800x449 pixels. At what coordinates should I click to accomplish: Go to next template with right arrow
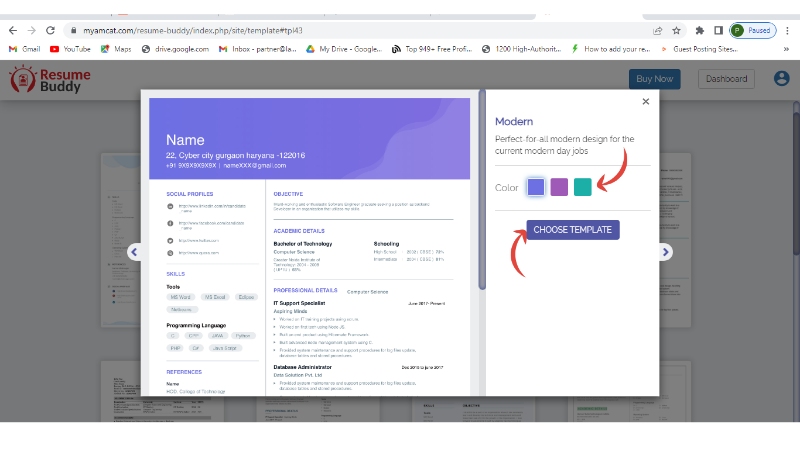(665, 252)
